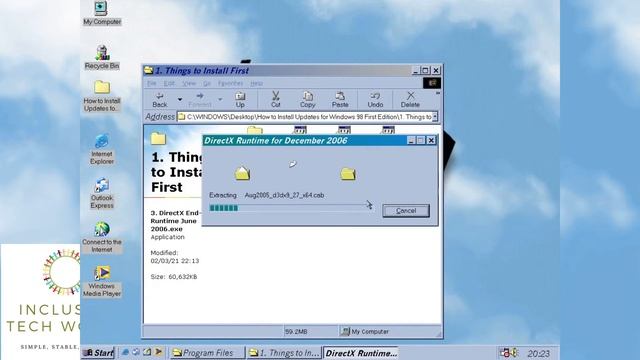The image size is (640, 360).
Task: Click the folder icon in web view pane
Action: point(158,139)
